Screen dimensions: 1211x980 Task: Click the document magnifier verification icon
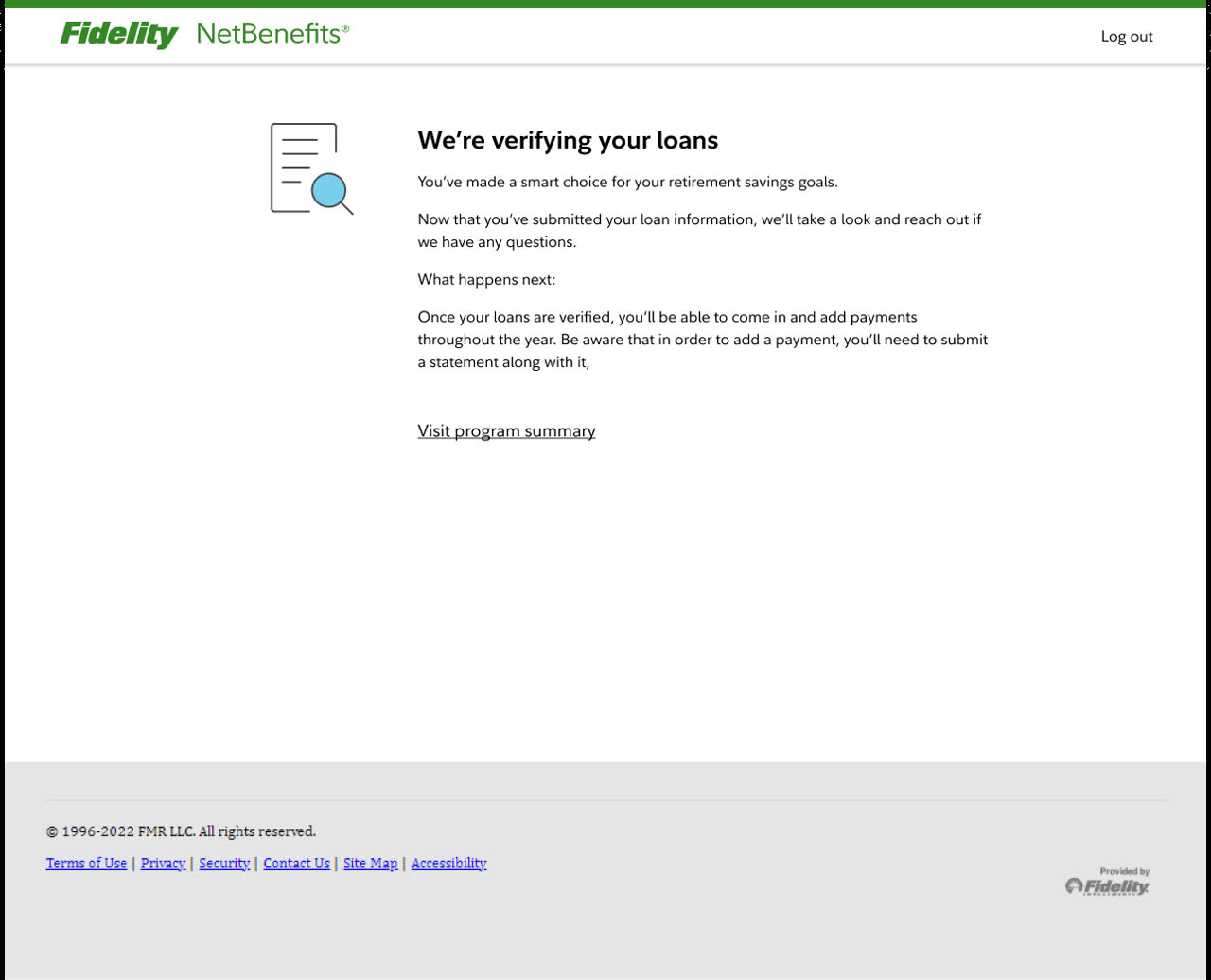point(311,168)
